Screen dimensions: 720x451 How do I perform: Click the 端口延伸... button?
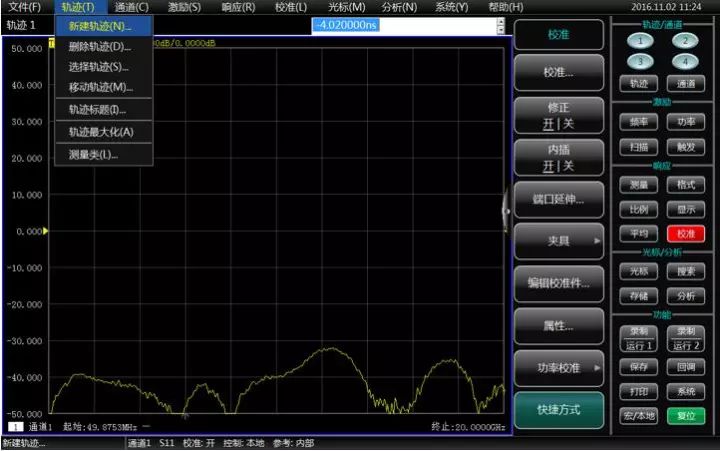click(559, 199)
